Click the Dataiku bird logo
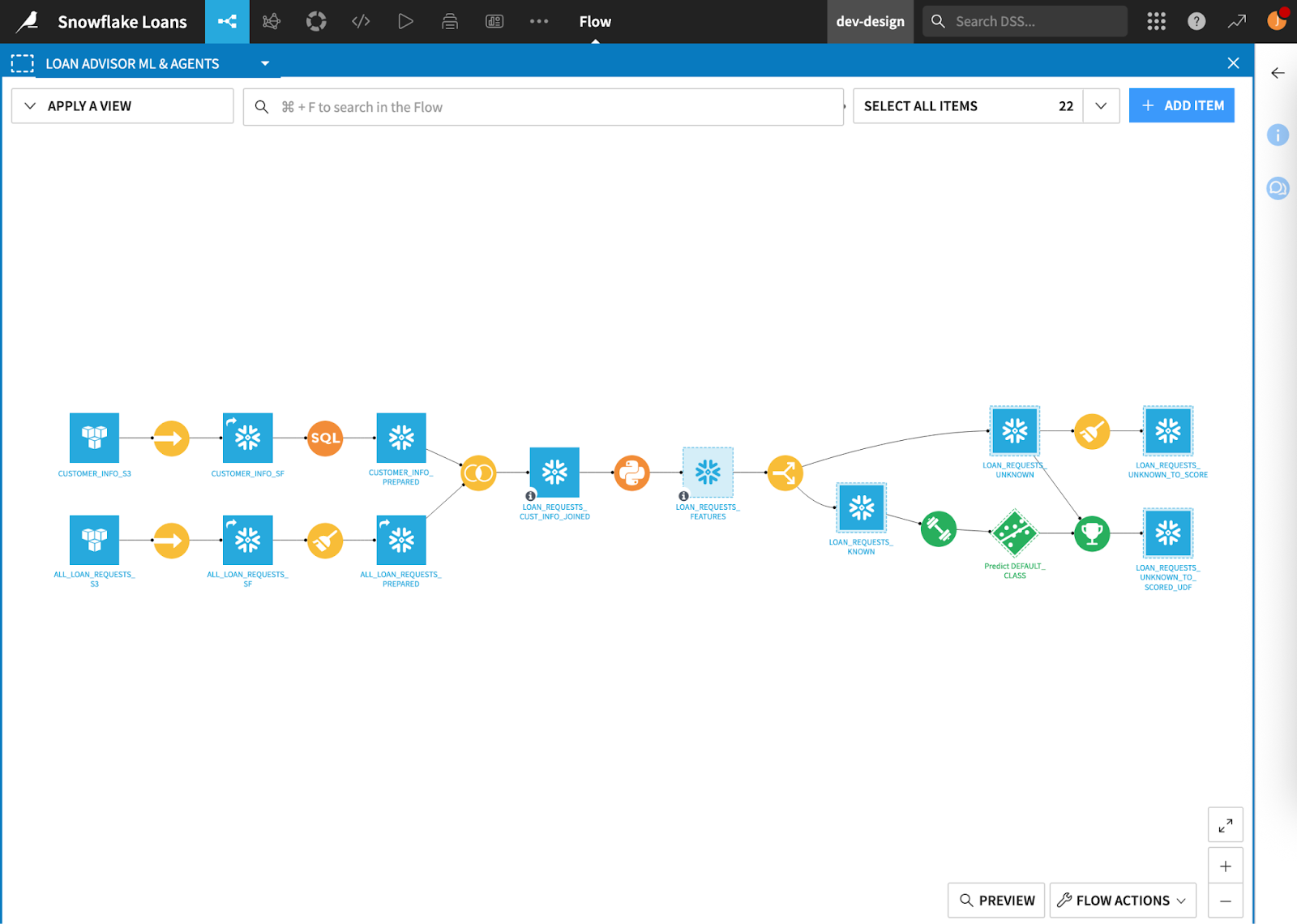1297x924 pixels. (28, 21)
